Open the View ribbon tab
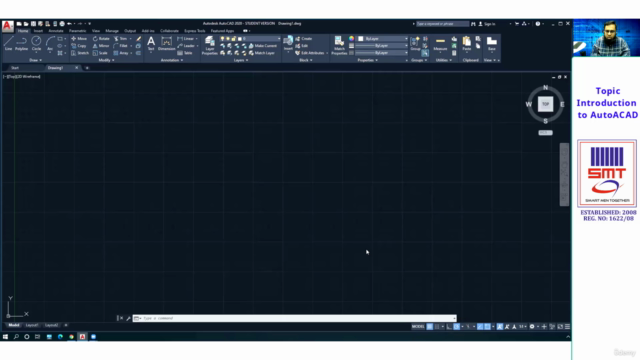The width and height of the screenshot is (640, 360). click(x=96, y=31)
